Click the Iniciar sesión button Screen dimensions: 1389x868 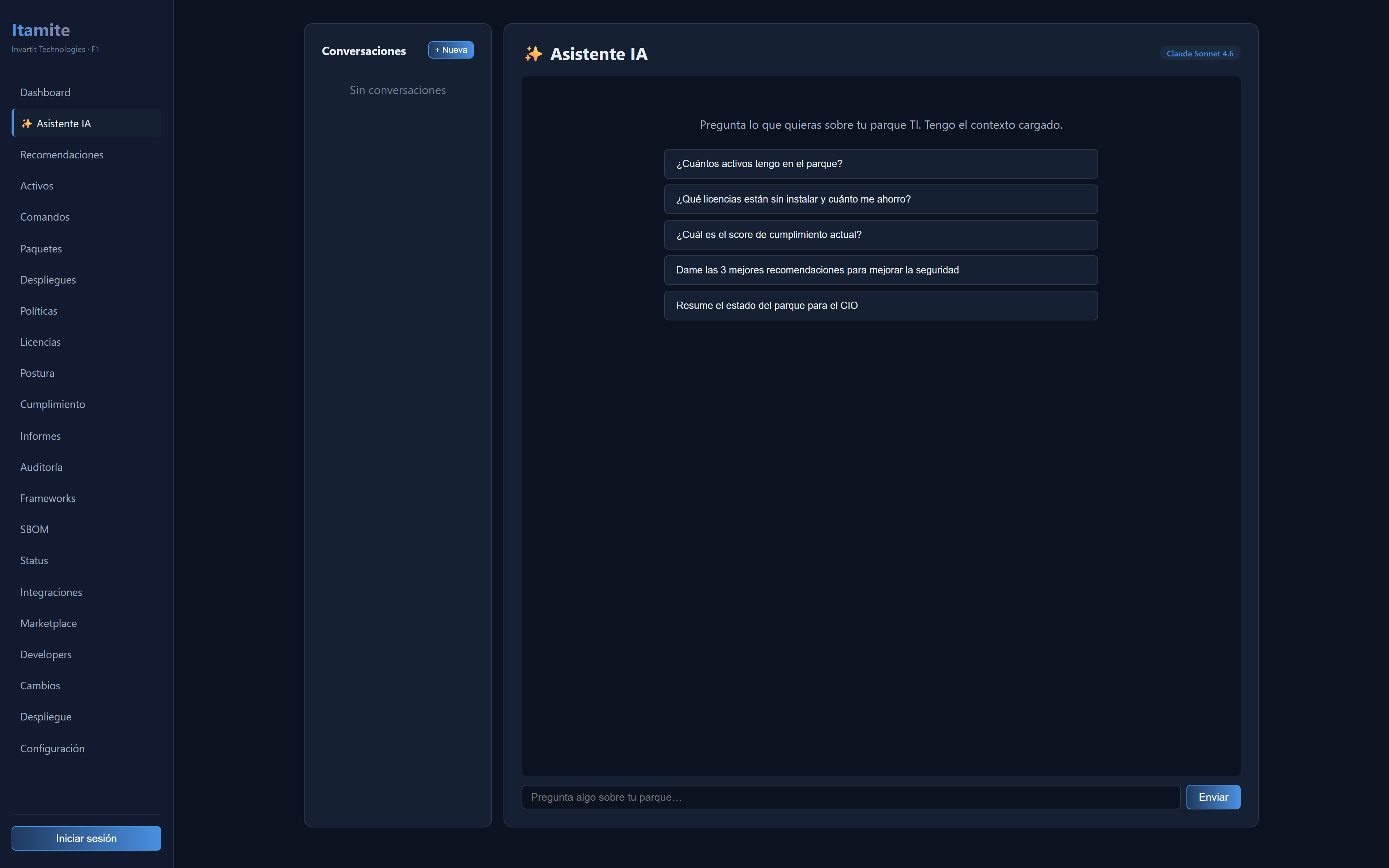[86, 838]
